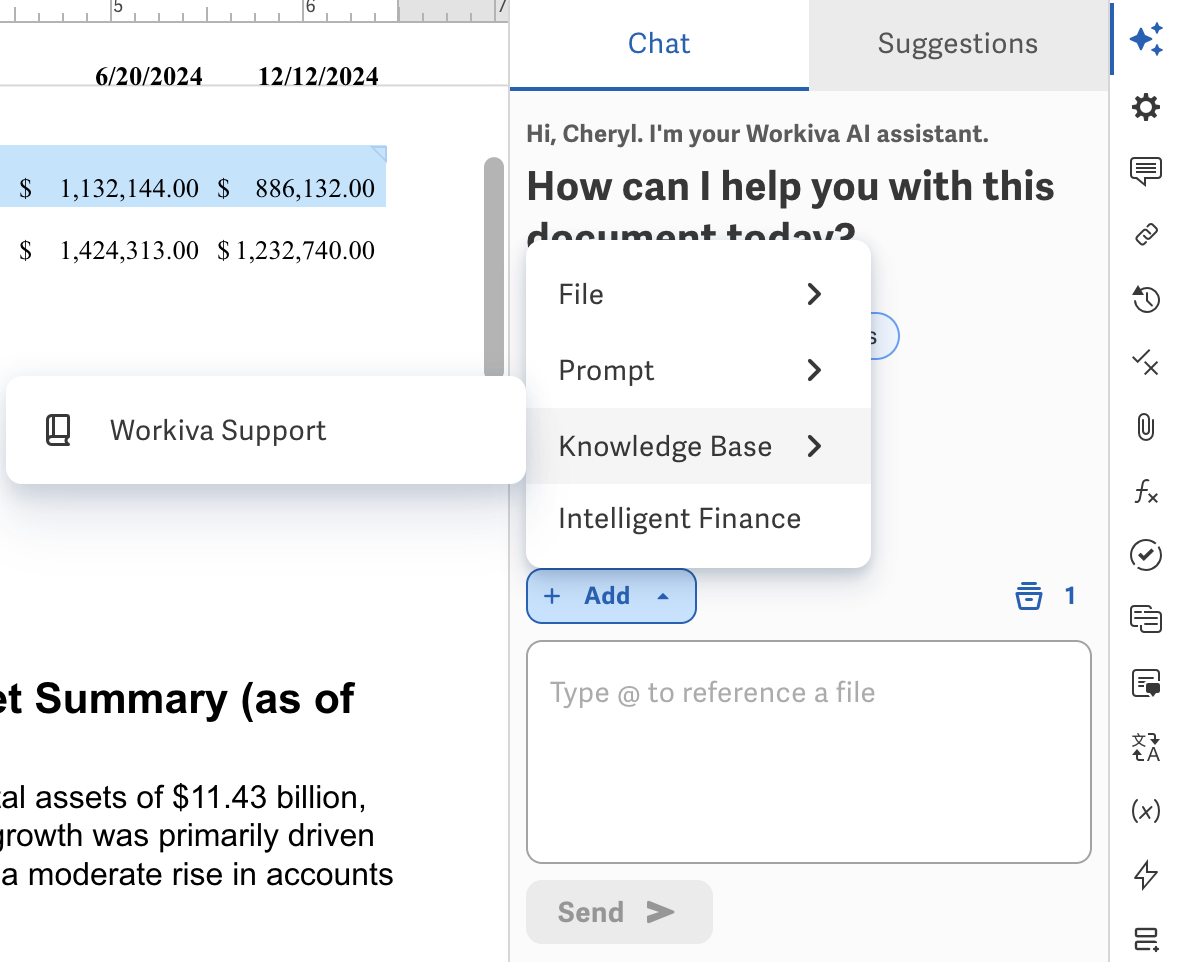Click the chat input 'Type @ to reference a file'
1178x962 pixels.
808,752
